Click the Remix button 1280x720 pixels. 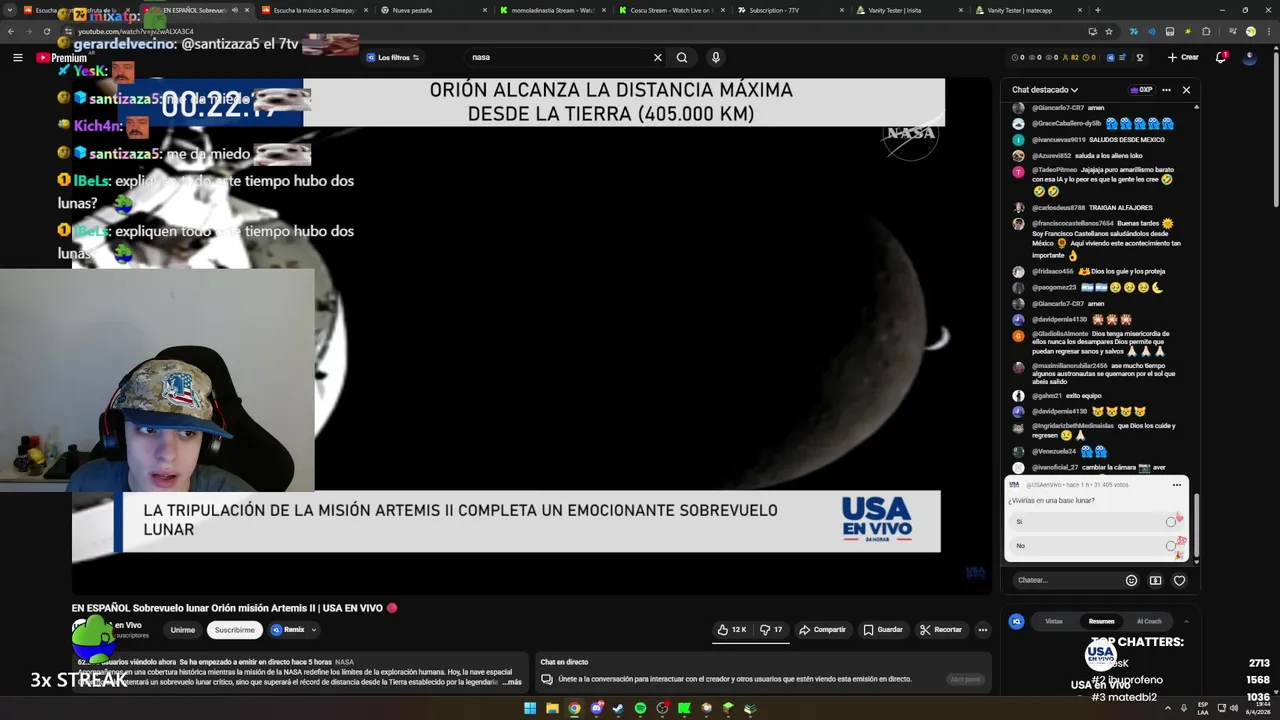point(288,630)
